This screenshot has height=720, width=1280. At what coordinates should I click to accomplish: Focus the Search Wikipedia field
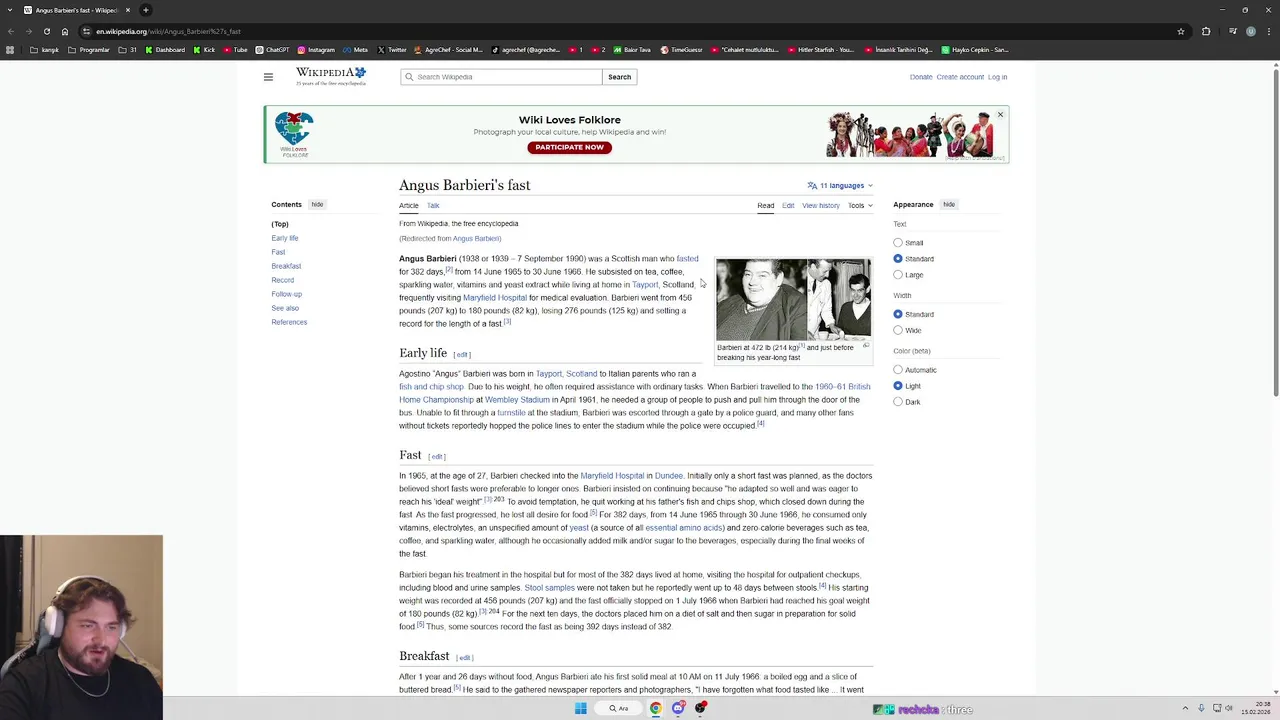coord(502,77)
